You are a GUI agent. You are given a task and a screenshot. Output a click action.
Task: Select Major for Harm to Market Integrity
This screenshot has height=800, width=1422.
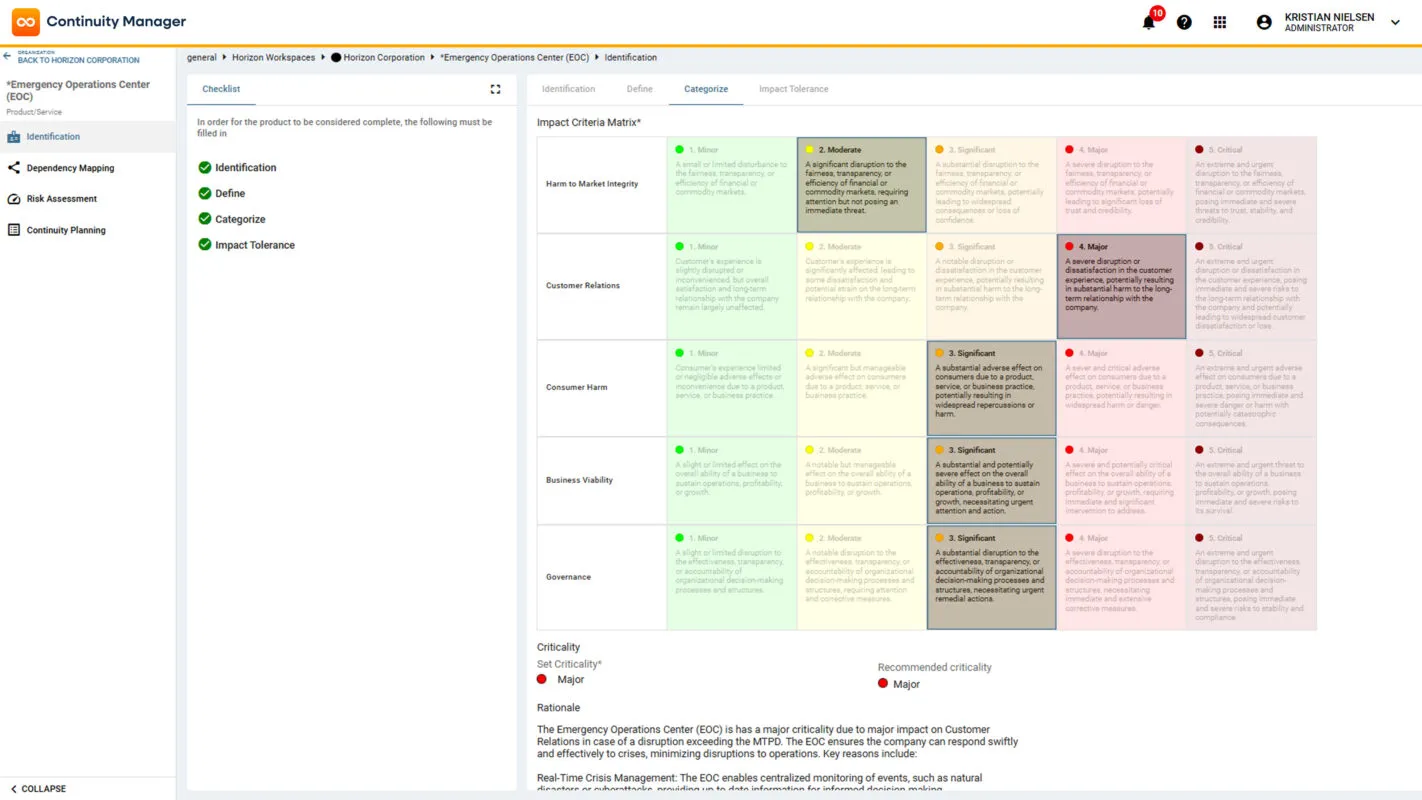tap(1122, 185)
